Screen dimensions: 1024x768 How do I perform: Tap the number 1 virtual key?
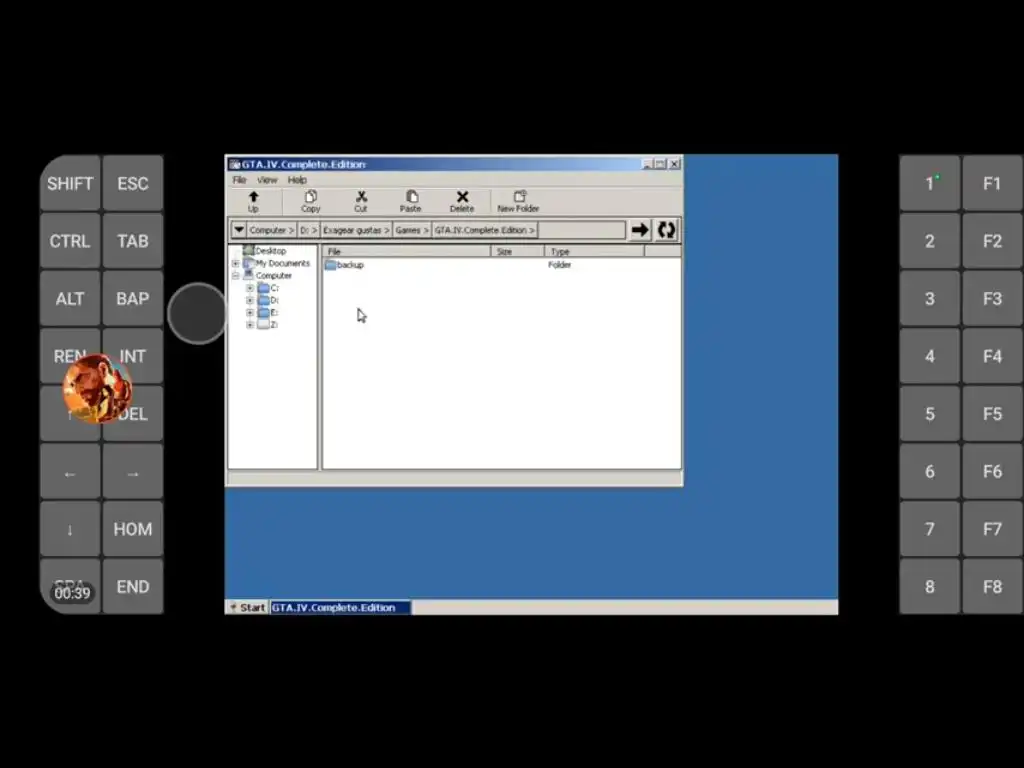point(929,184)
